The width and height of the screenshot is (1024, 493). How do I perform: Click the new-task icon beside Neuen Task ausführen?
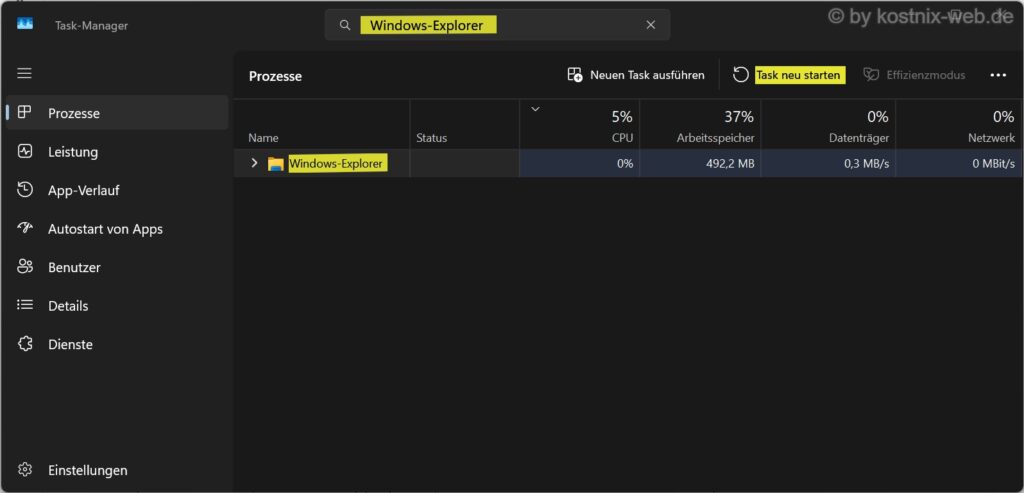[x=575, y=75]
